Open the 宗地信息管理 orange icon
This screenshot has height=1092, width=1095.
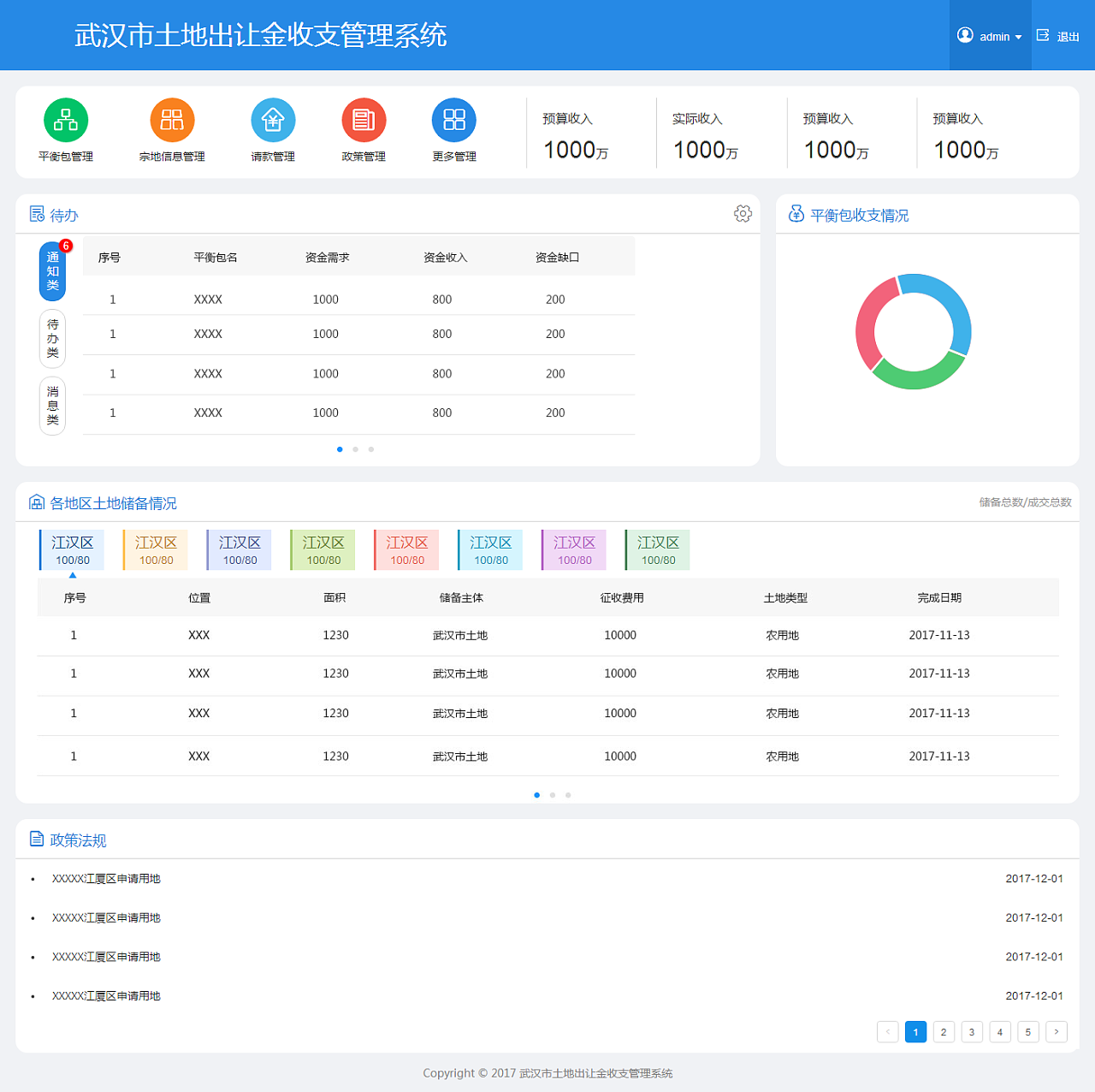[x=172, y=121]
